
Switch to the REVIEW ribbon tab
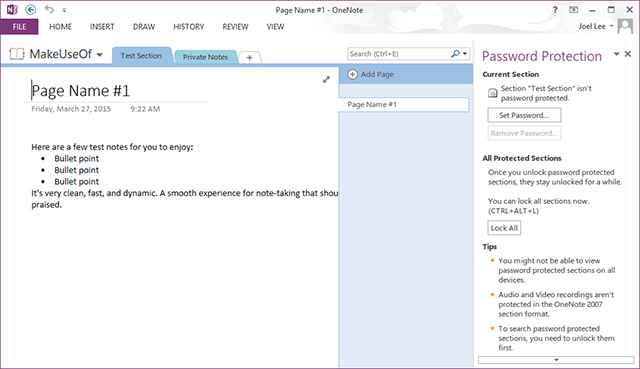point(235,27)
